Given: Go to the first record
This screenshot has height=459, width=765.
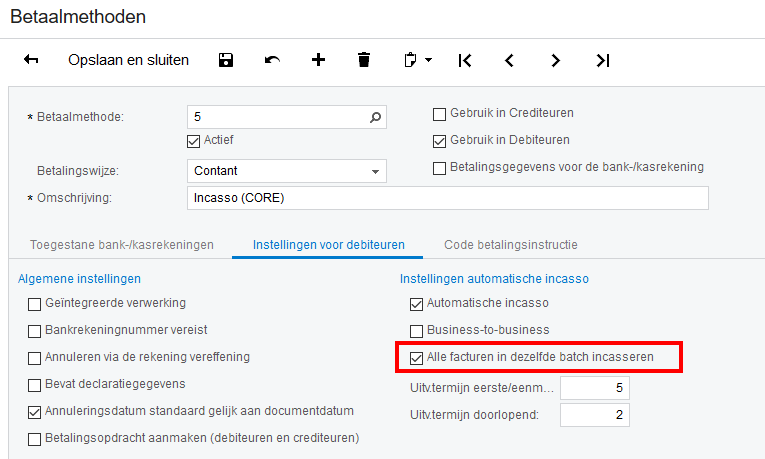Looking at the screenshot, I should (465, 60).
